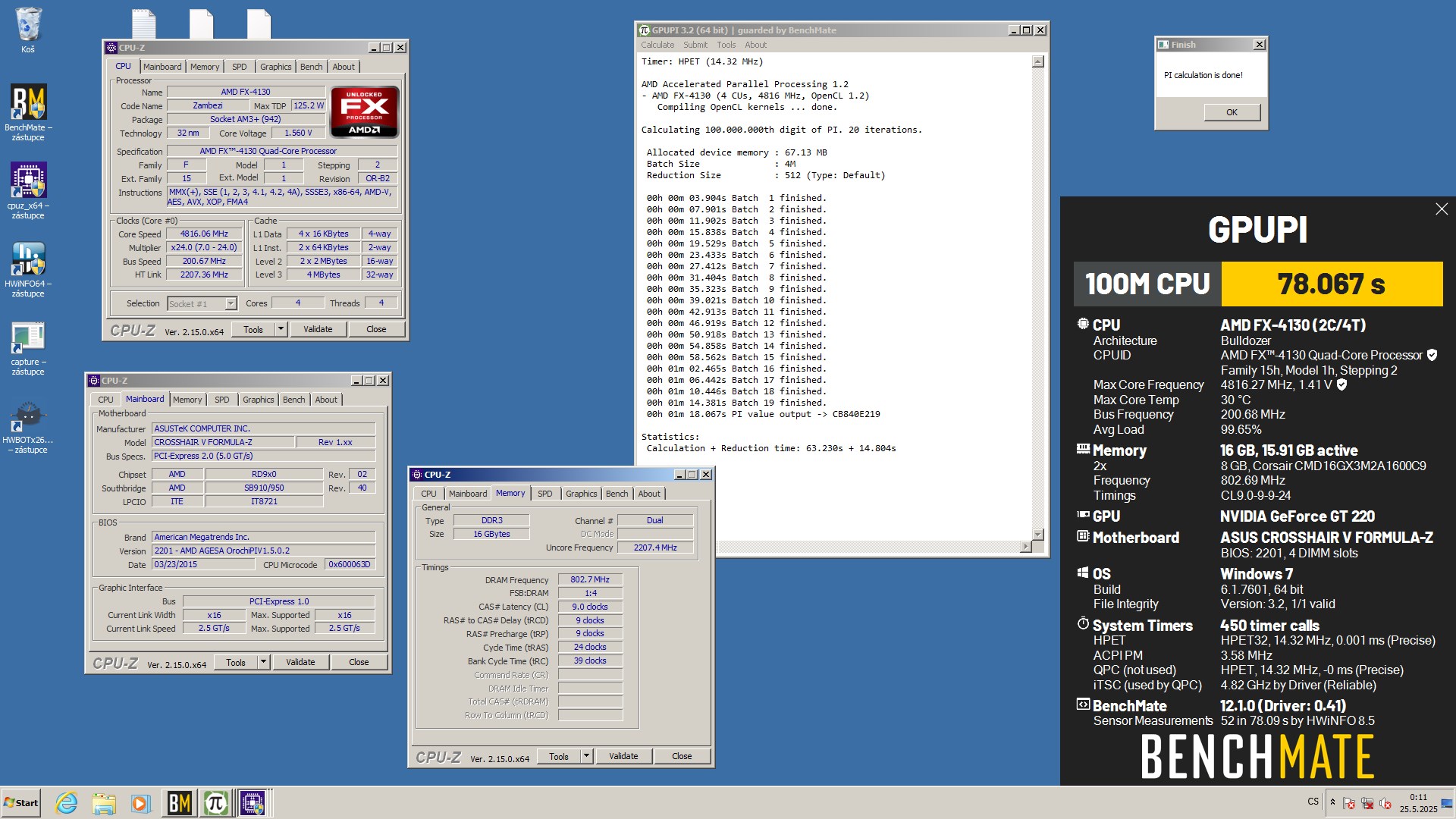
Task: Click the CS language indicator
Action: 1313,802
